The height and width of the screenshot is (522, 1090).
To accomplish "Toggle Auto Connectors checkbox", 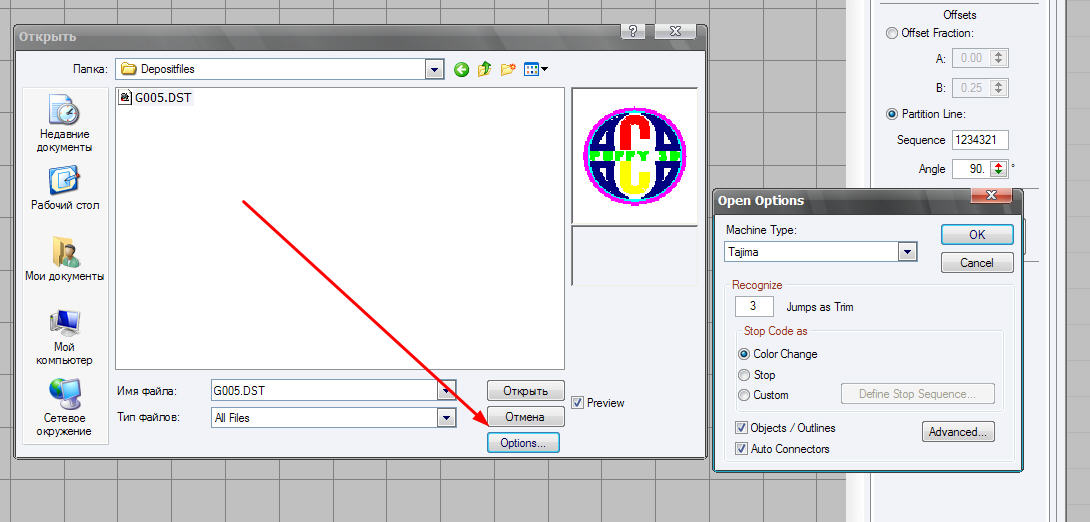I will pyautogui.click(x=742, y=449).
